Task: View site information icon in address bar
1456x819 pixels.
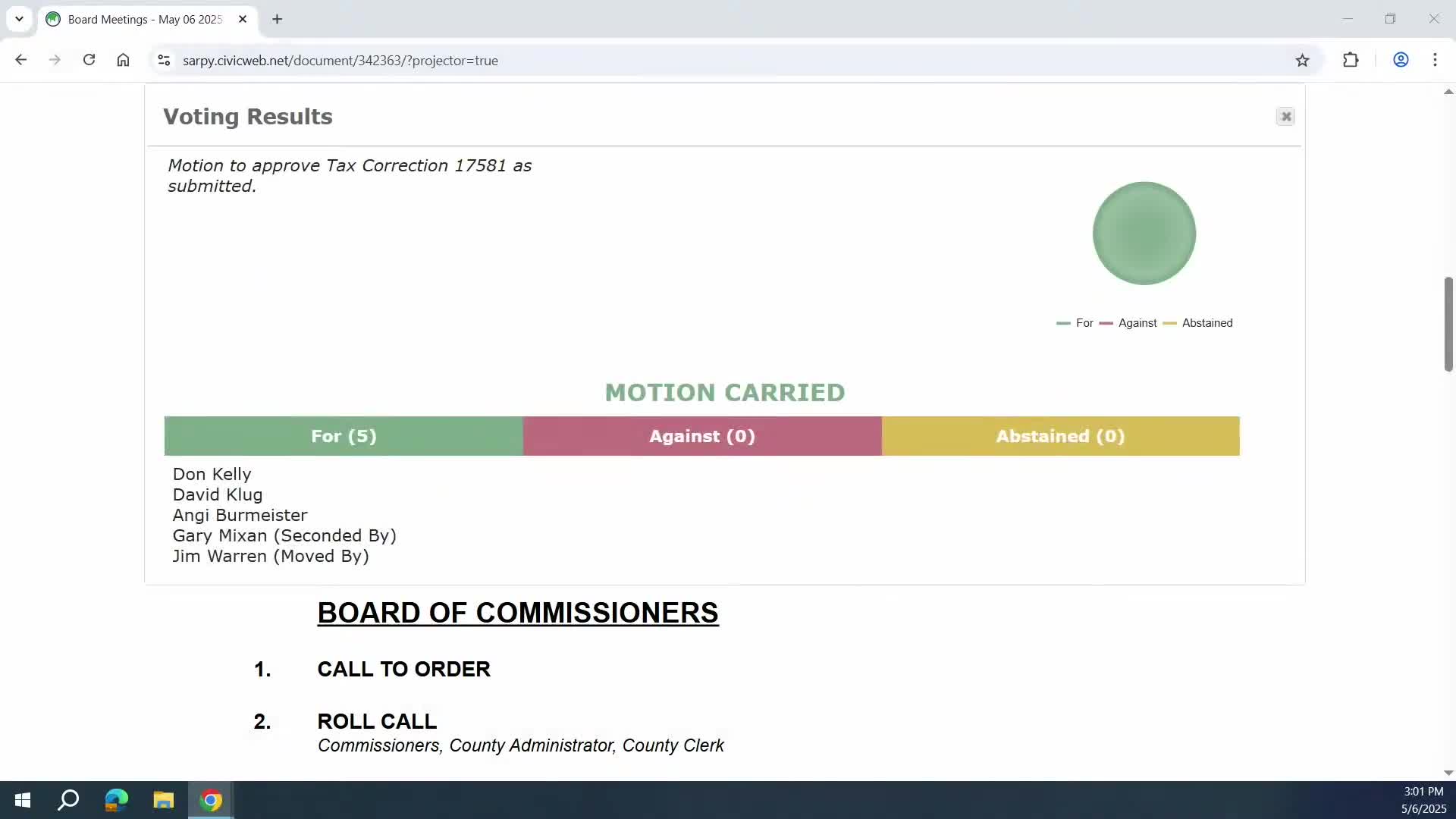Action: (164, 60)
